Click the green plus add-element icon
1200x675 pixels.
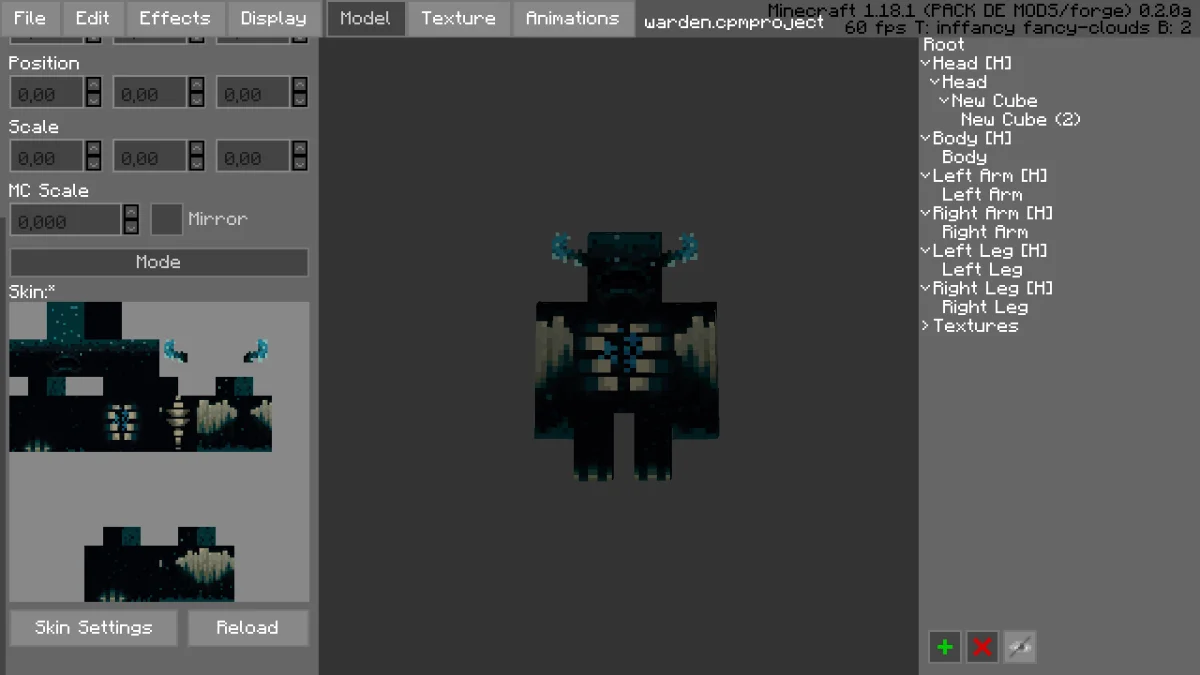[x=944, y=648]
